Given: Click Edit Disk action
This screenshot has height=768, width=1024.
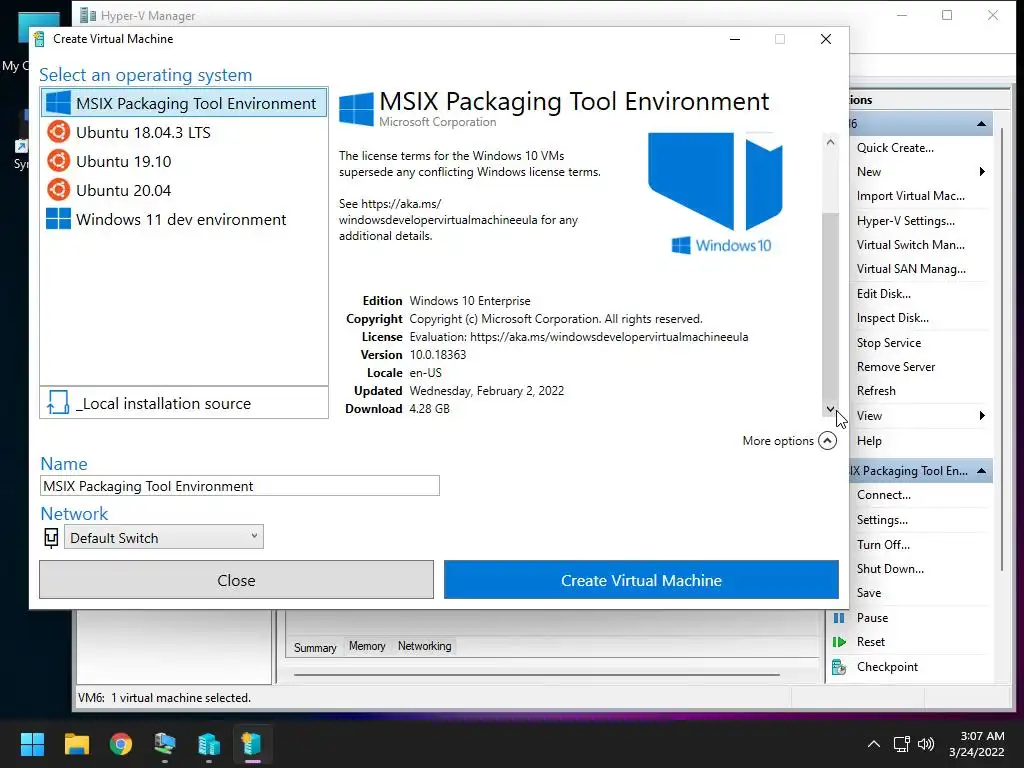Looking at the screenshot, I should [884, 294].
